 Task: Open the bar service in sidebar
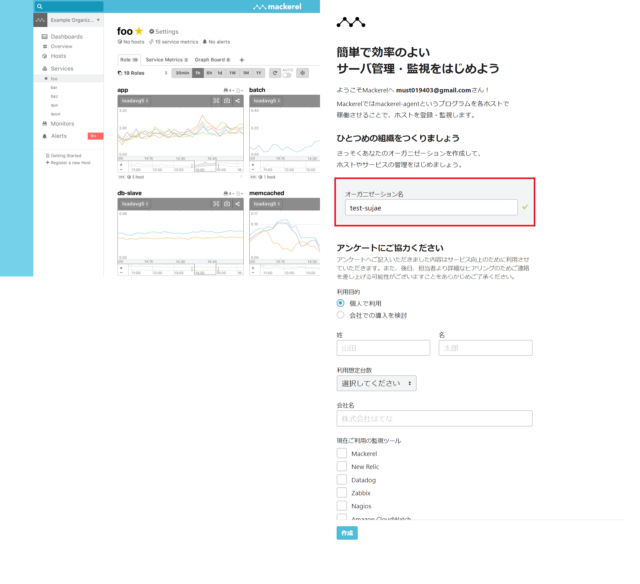point(54,87)
